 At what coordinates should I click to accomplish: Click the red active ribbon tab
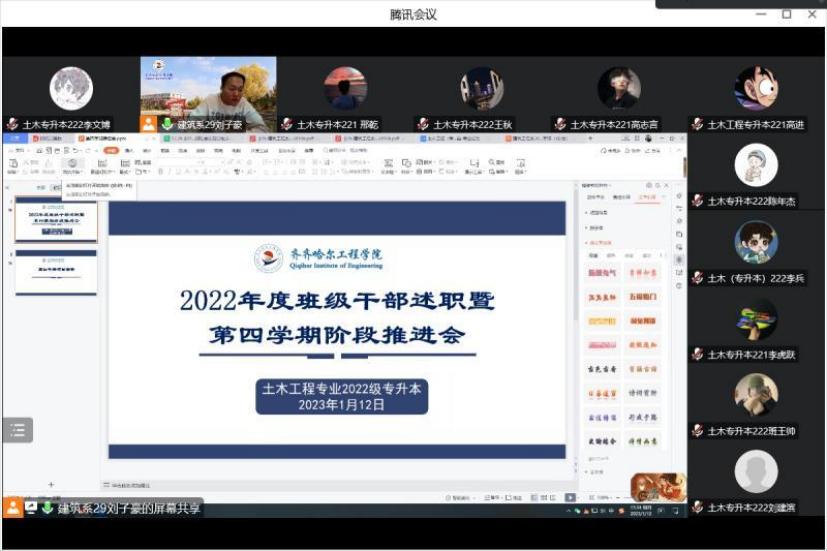coord(112,150)
